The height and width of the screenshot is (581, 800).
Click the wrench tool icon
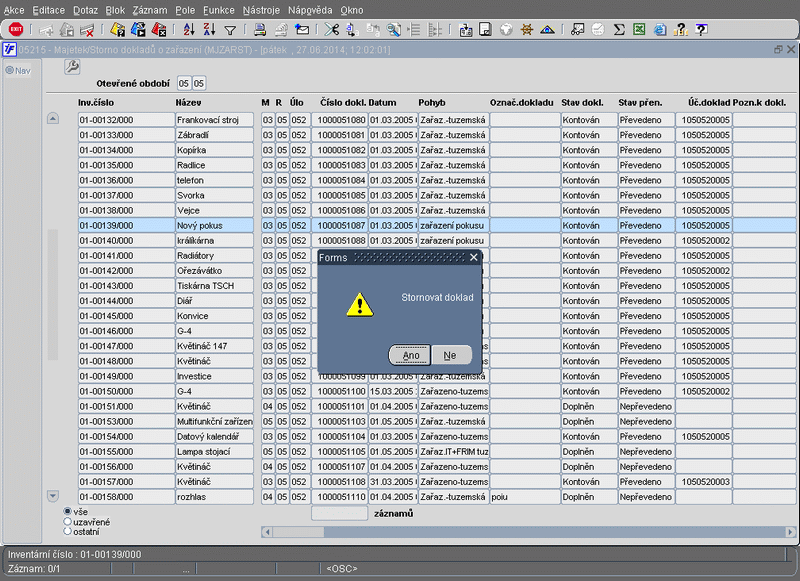(72, 67)
